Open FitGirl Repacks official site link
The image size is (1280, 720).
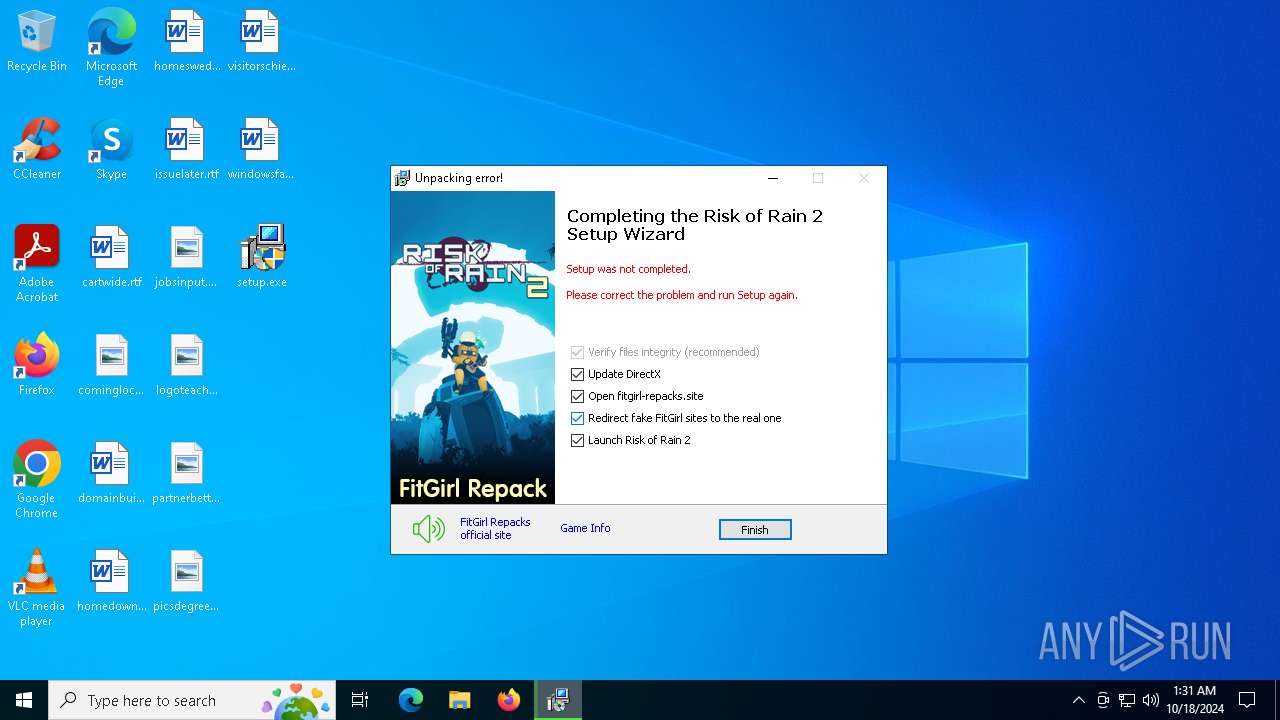click(495, 529)
